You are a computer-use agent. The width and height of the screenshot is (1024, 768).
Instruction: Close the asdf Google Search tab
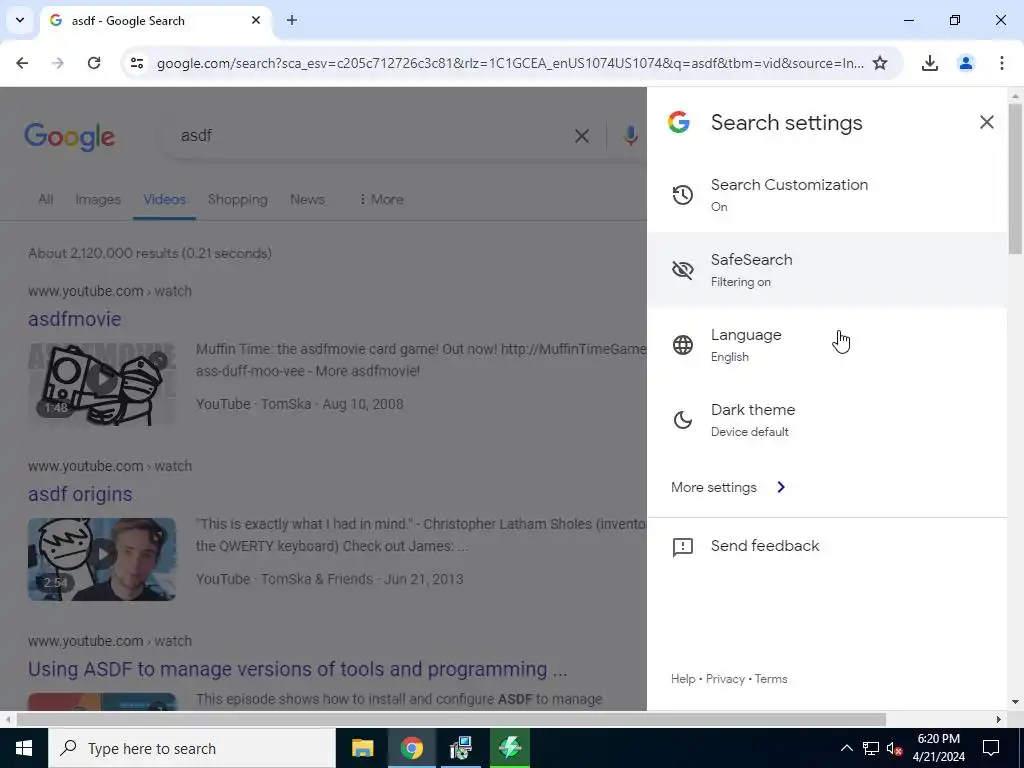coord(256,20)
